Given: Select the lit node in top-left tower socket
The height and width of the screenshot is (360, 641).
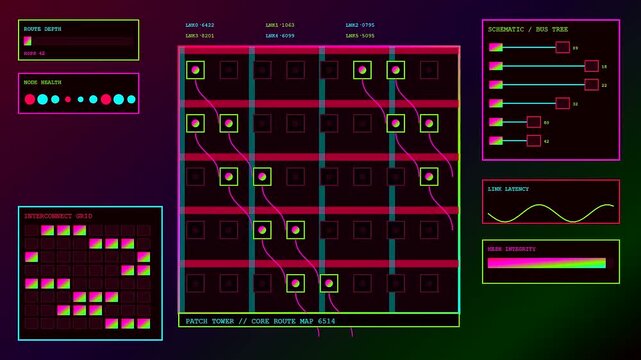Looking at the screenshot, I should tap(195, 70).
